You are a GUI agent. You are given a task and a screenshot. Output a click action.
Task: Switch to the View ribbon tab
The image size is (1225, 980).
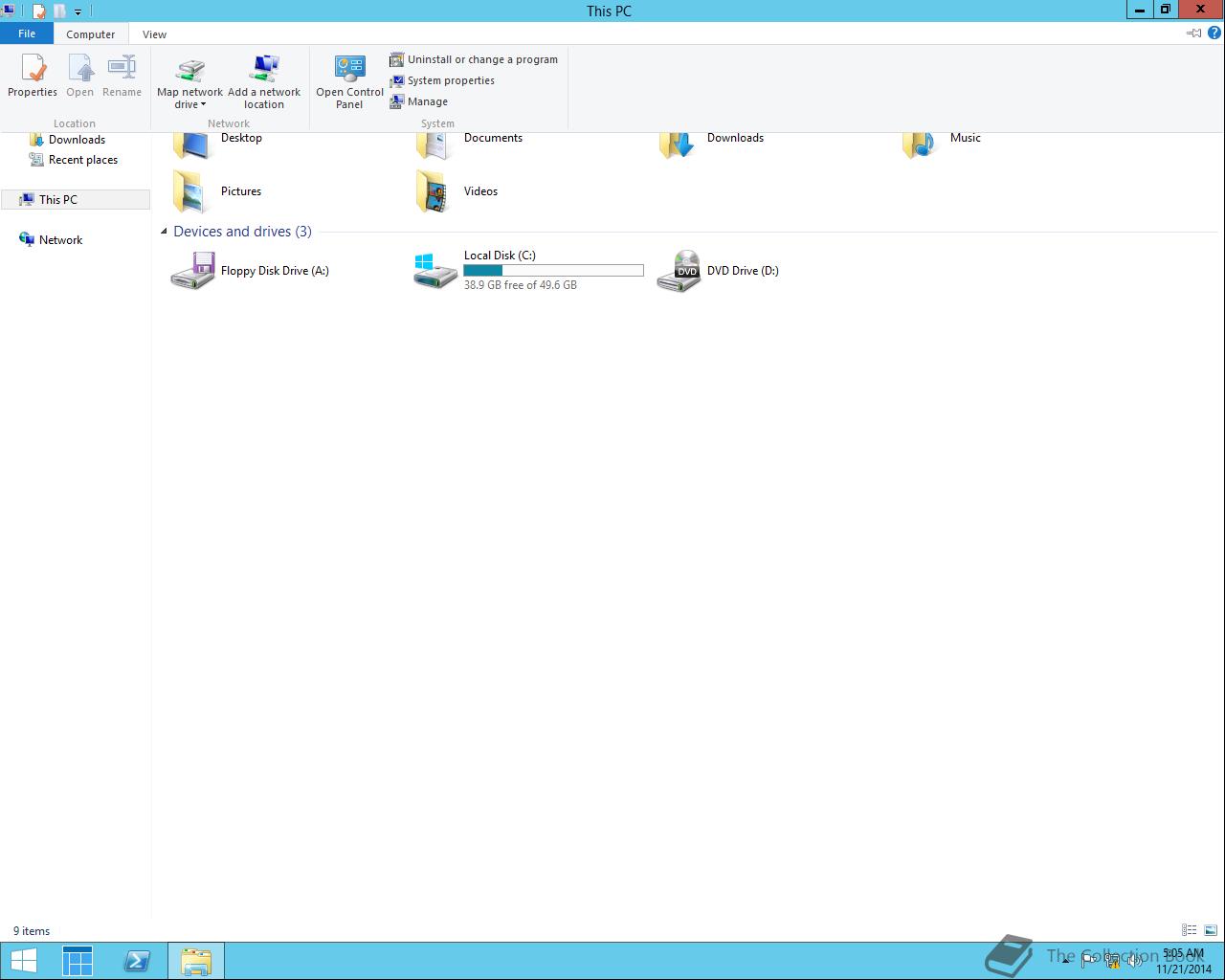[154, 33]
